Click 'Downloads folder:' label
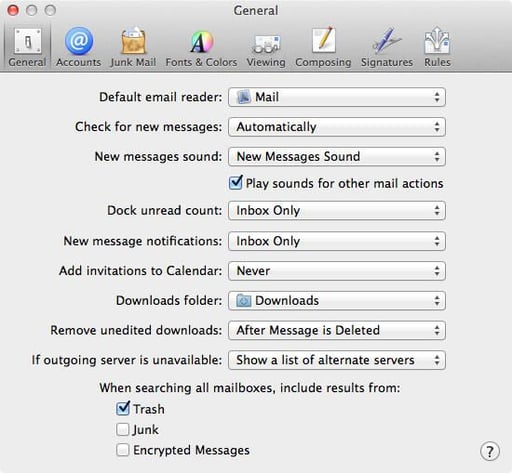Screen dimensions: 512x473 (x=169, y=301)
